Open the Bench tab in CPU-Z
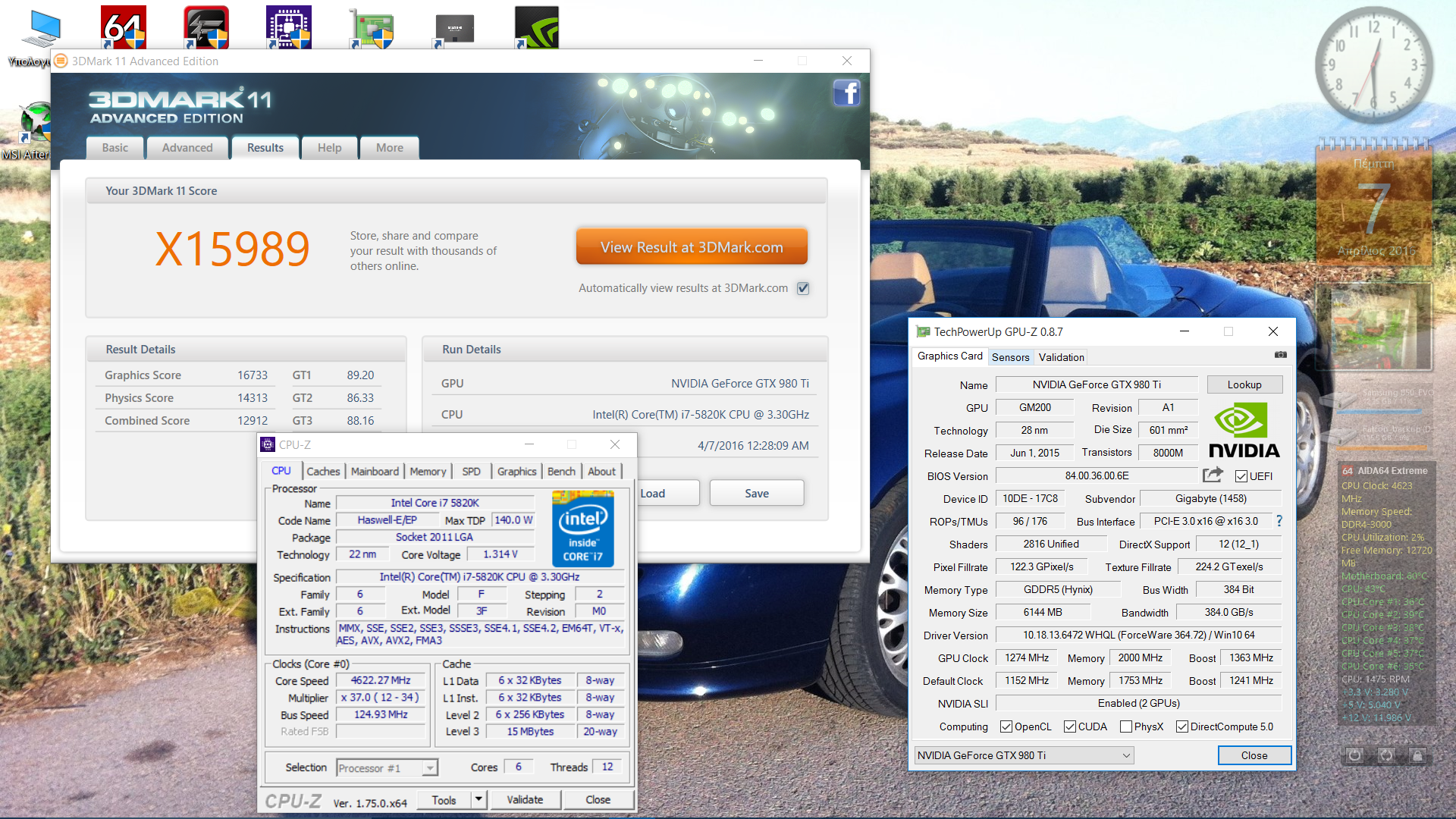 [x=561, y=471]
